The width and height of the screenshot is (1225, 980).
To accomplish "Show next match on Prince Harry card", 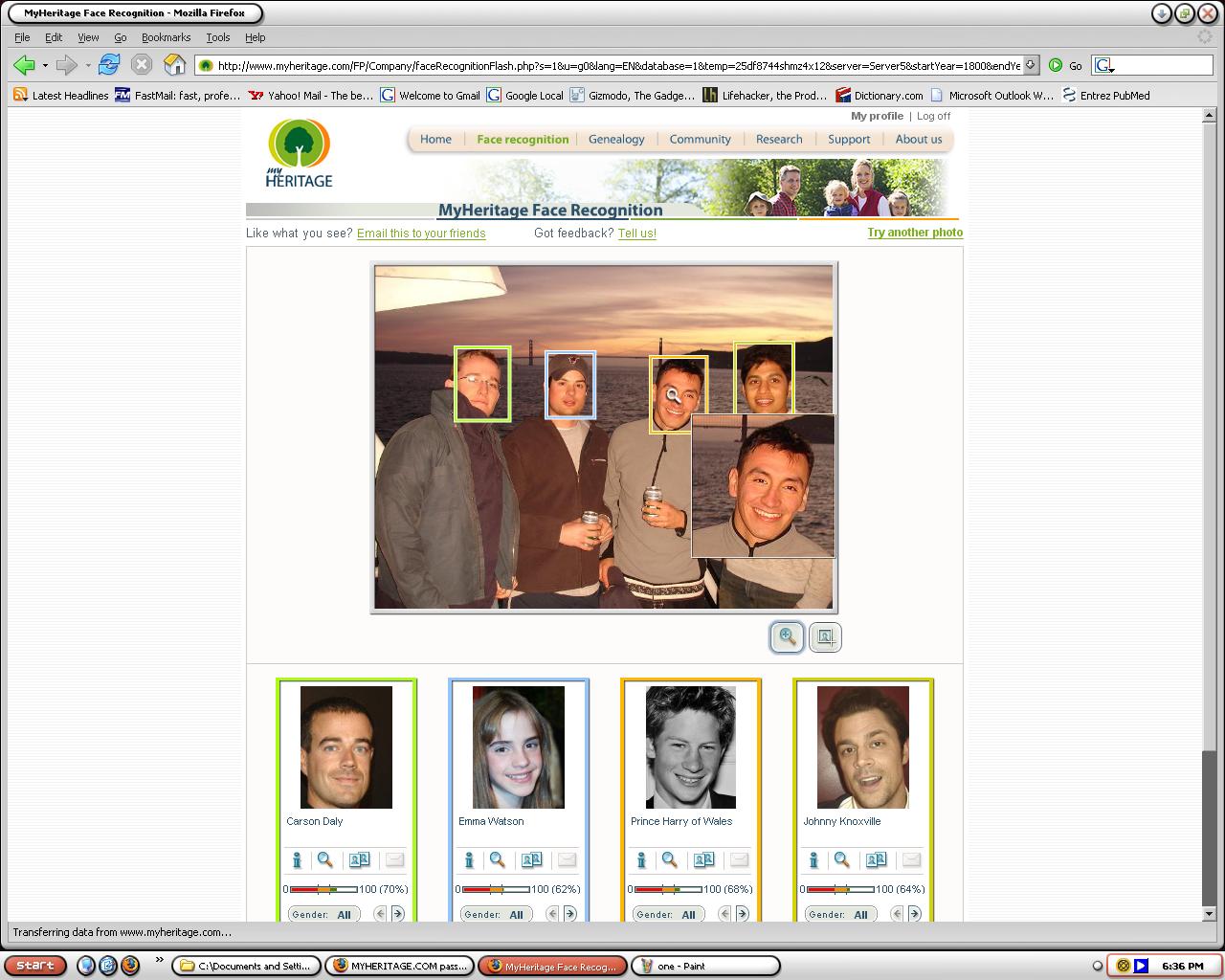I will pyautogui.click(x=742, y=914).
